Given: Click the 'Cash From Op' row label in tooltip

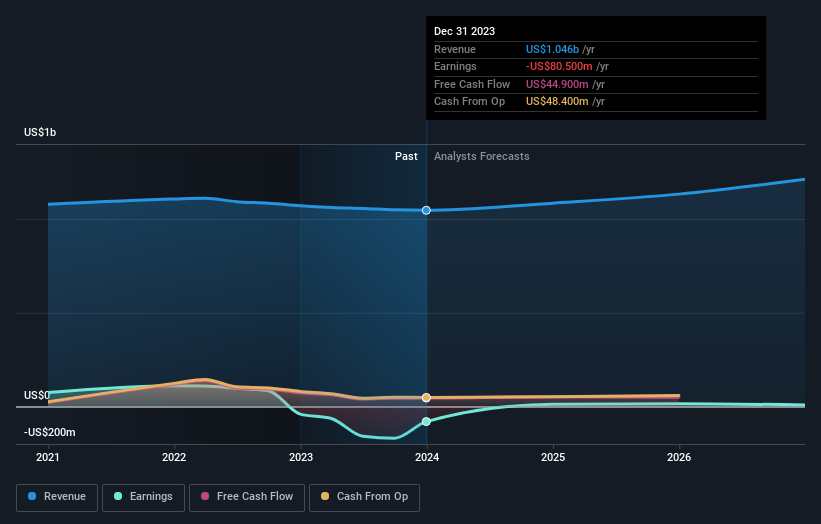Looking at the screenshot, I should coord(470,102).
